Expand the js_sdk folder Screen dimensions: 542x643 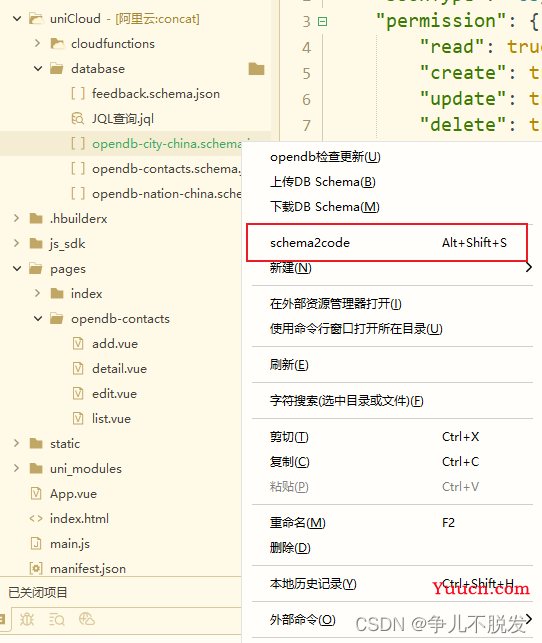16,243
